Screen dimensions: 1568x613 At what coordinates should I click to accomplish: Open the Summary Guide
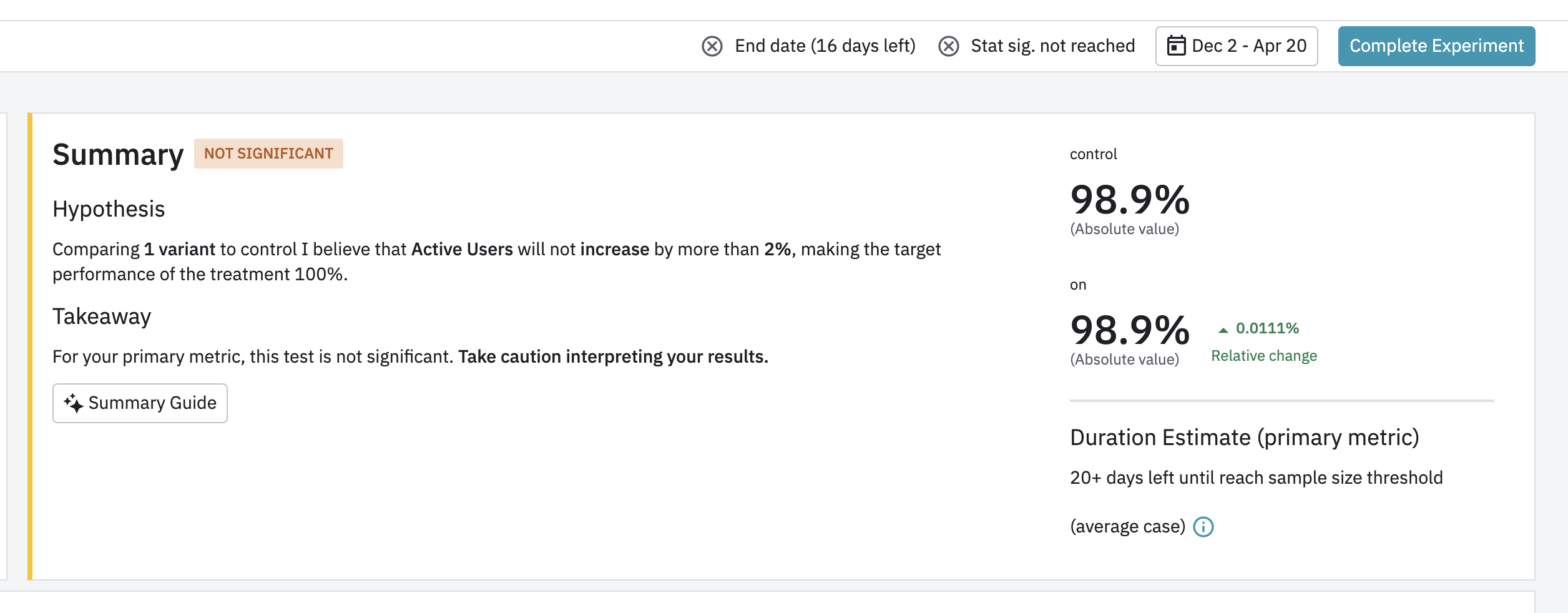click(140, 403)
